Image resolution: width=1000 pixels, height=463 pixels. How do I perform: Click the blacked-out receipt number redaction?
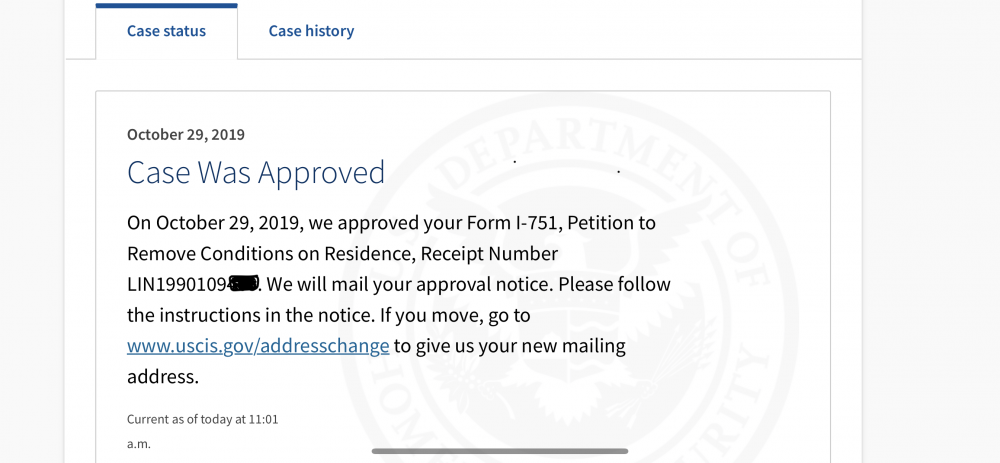244,284
